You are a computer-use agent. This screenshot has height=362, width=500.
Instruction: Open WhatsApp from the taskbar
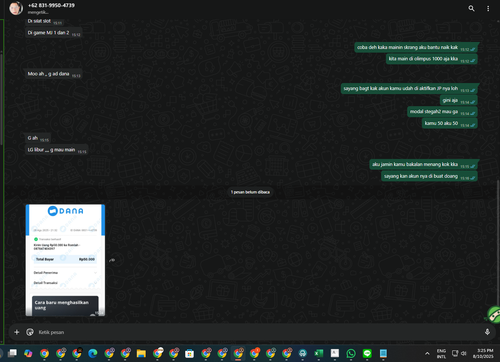point(351,353)
